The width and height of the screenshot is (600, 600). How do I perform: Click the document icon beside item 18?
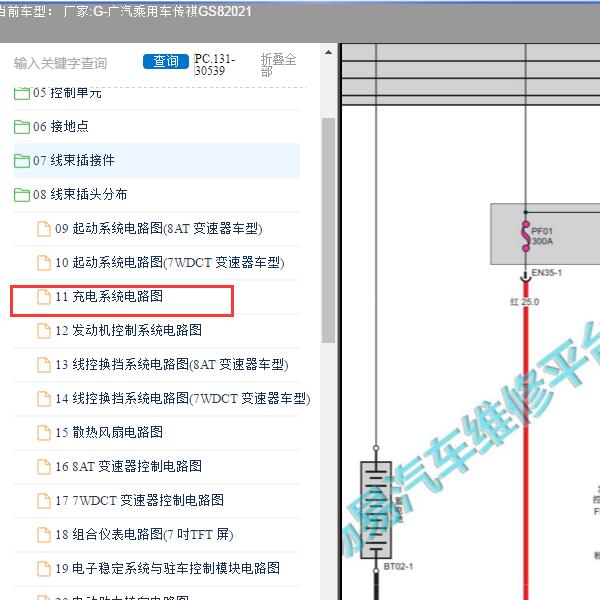[44, 535]
